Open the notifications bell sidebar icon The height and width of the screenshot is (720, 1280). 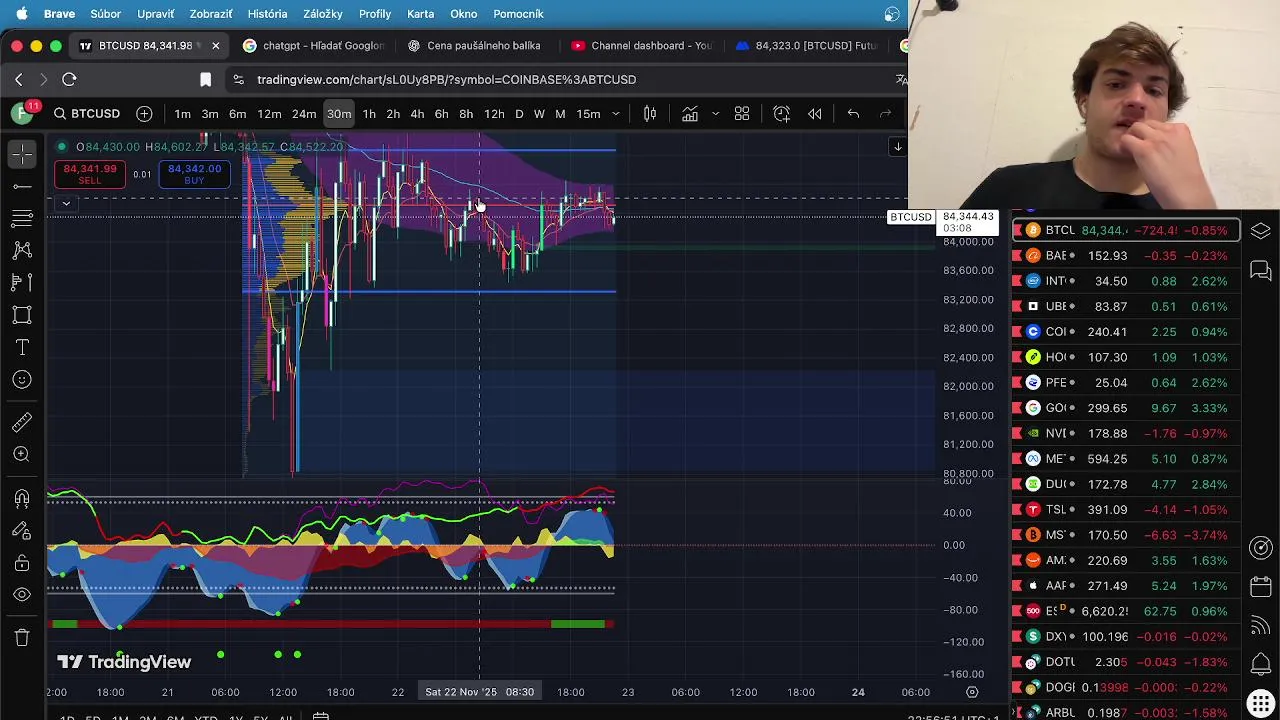pos(1260,664)
